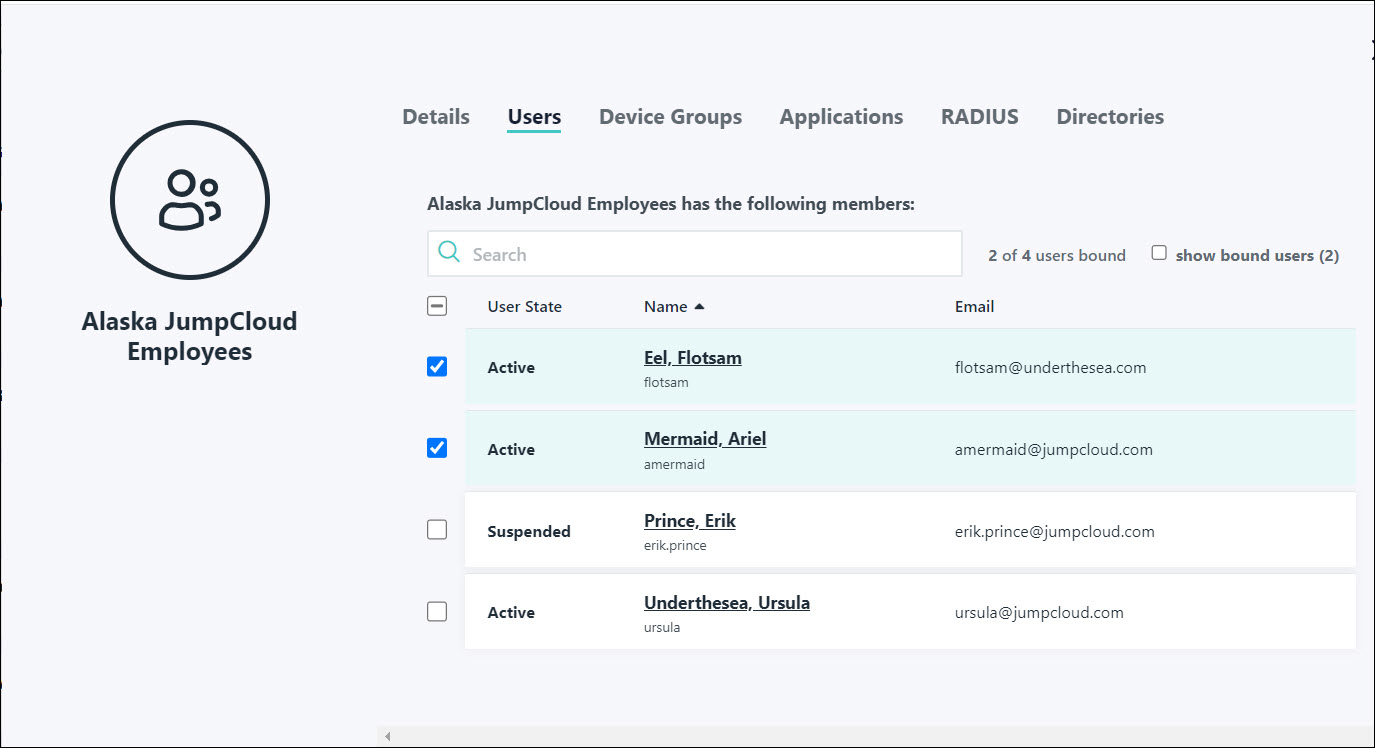Switch to the Directories tab
The height and width of the screenshot is (748, 1375).
(1110, 116)
